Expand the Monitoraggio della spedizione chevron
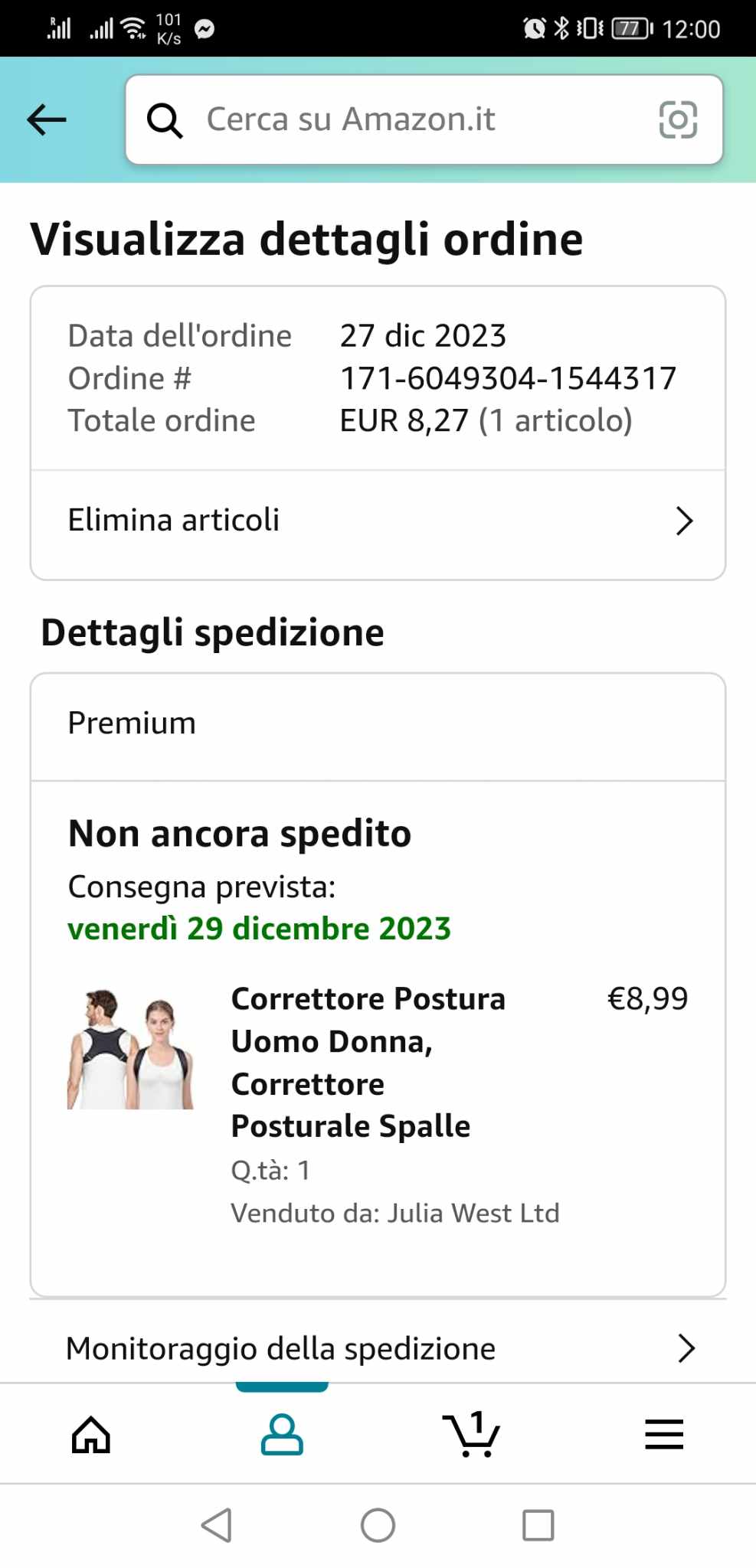756x1568 pixels. click(x=686, y=1348)
